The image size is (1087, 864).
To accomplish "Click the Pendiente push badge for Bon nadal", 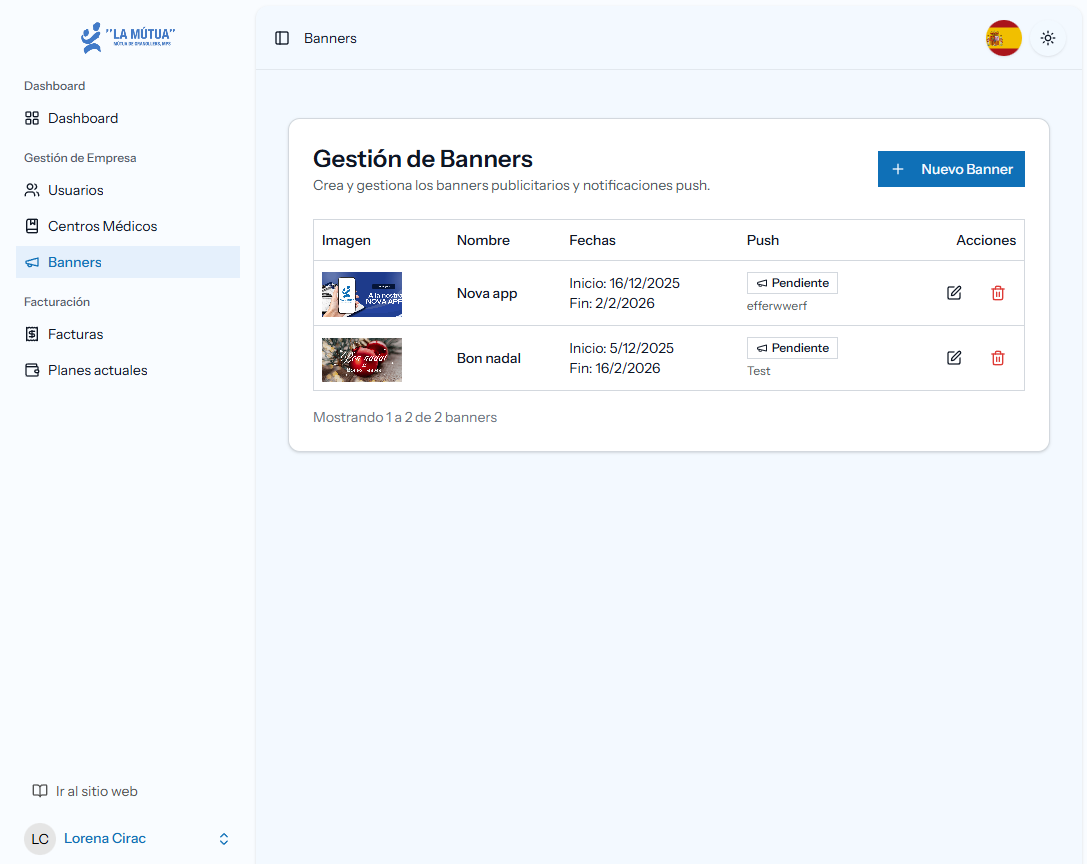I will click(x=792, y=347).
